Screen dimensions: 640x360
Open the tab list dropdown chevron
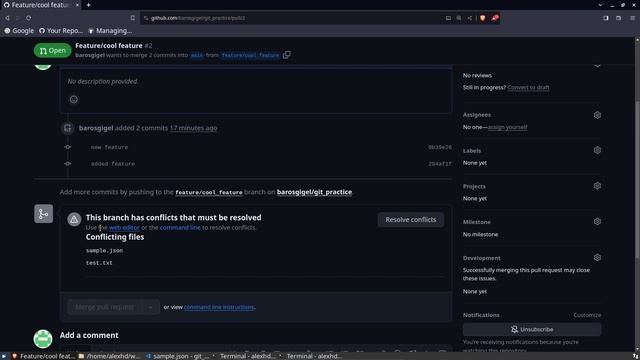(x=600, y=5)
